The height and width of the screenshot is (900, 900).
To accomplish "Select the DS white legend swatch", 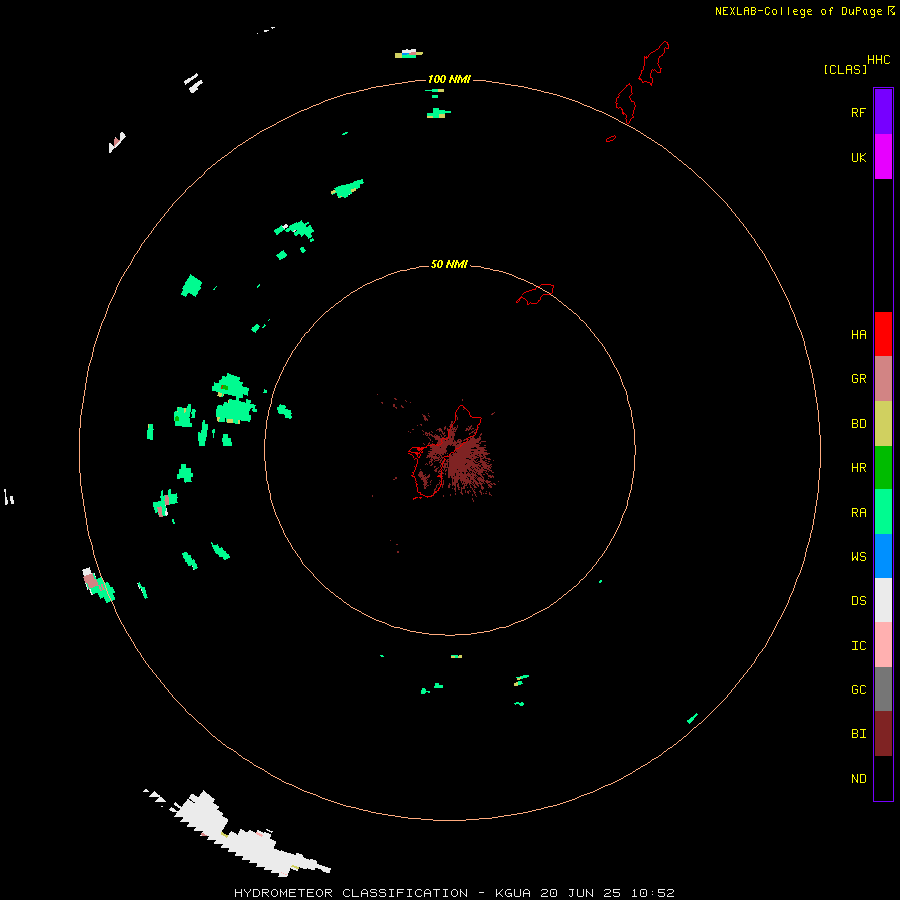I will [x=883, y=600].
